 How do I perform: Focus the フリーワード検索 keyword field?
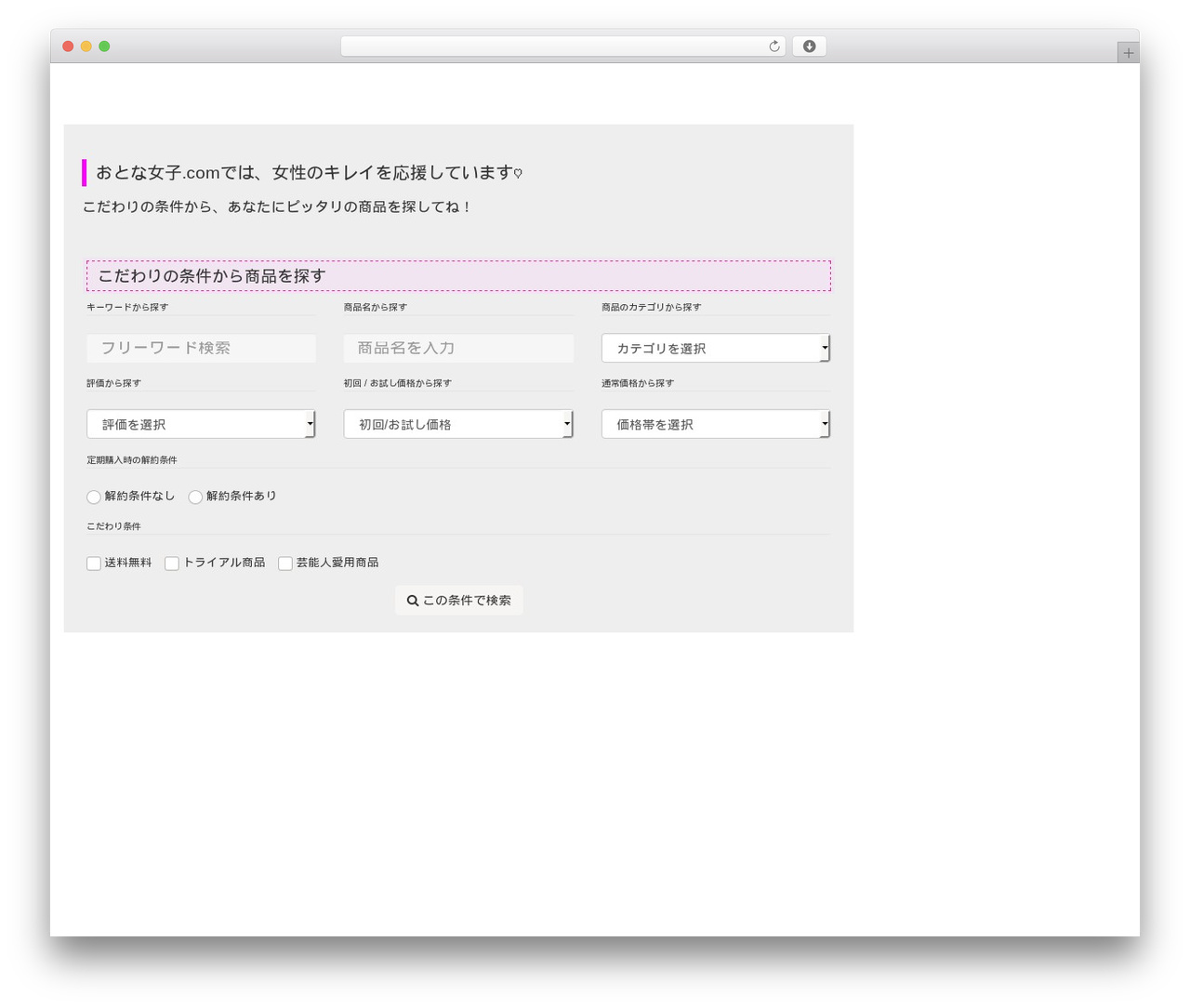(201, 348)
